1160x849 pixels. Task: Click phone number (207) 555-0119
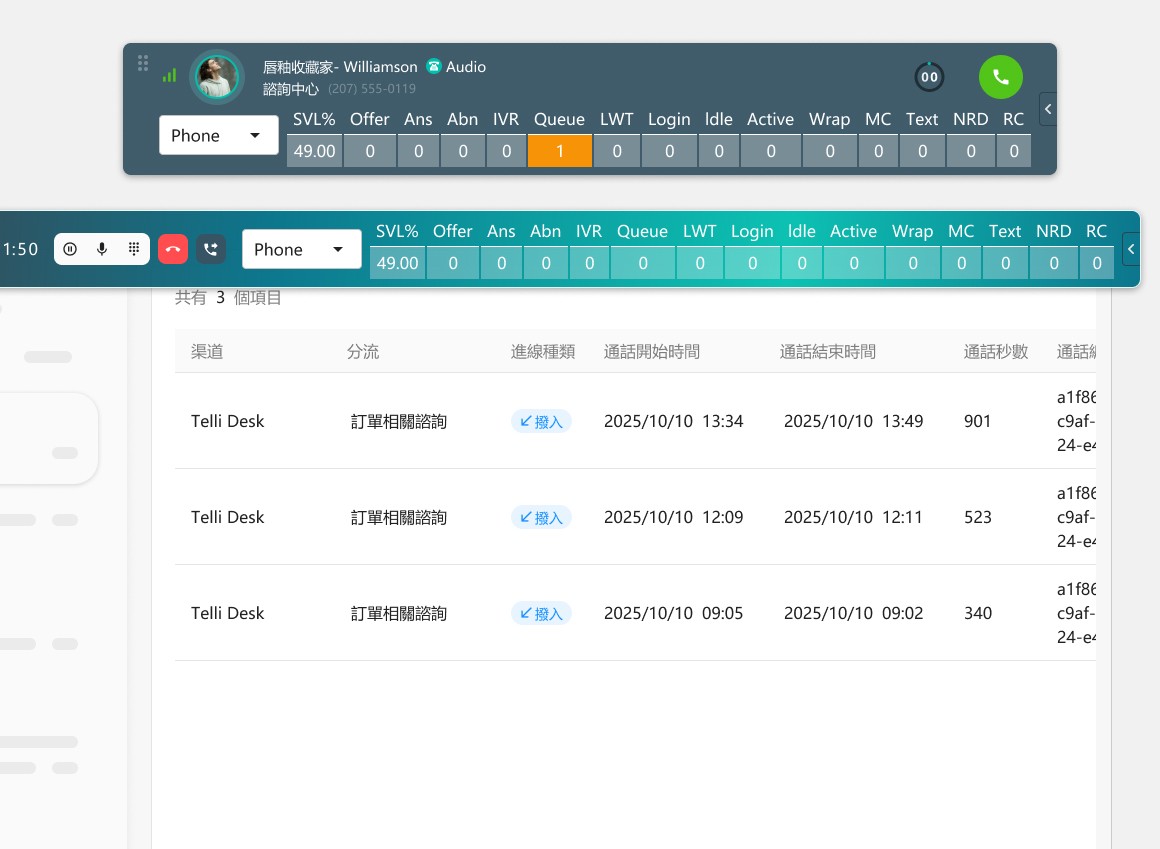tap(372, 89)
